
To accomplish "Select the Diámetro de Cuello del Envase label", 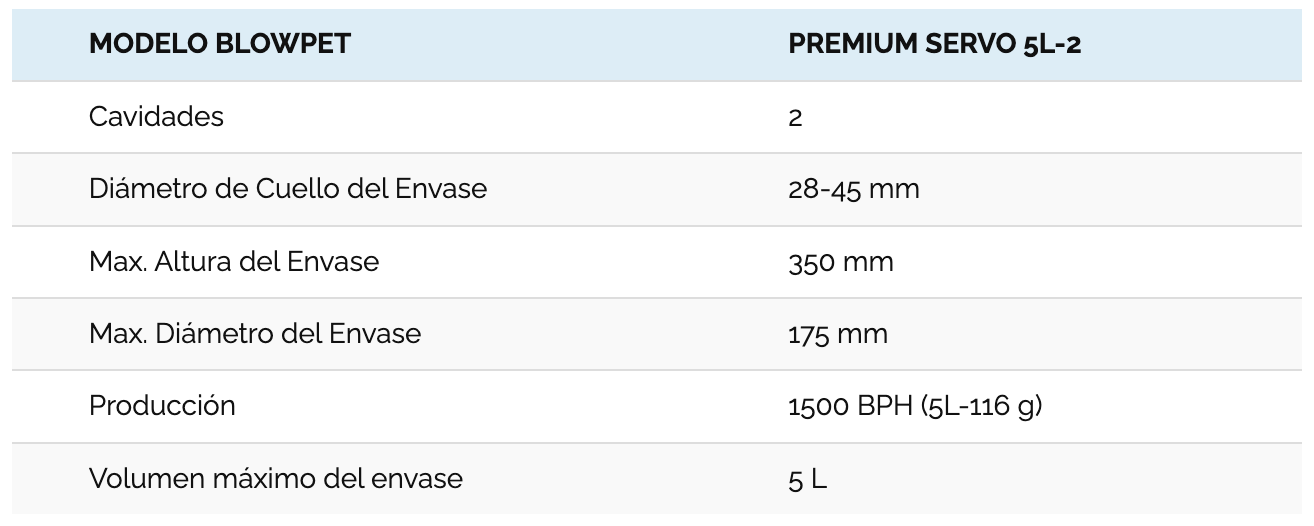I will [x=288, y=189].
